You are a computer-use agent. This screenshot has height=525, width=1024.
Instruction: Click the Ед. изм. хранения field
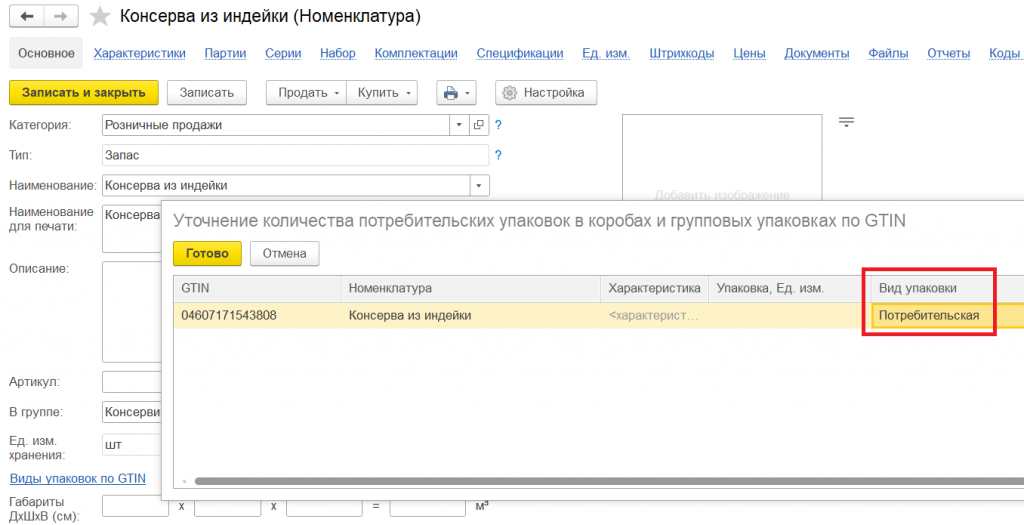pos(132,445)
